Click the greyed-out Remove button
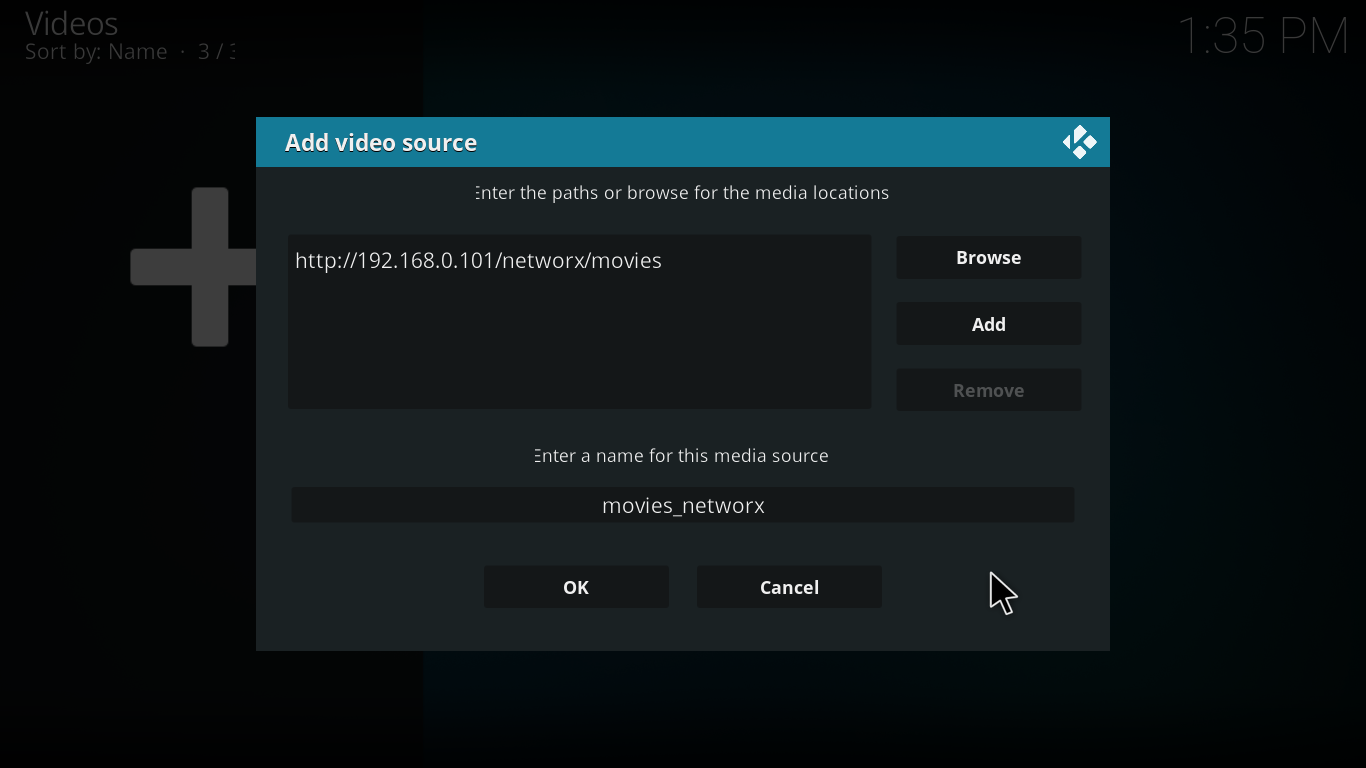This screenshot has width=1366, height=768. (x=989, y=390)
